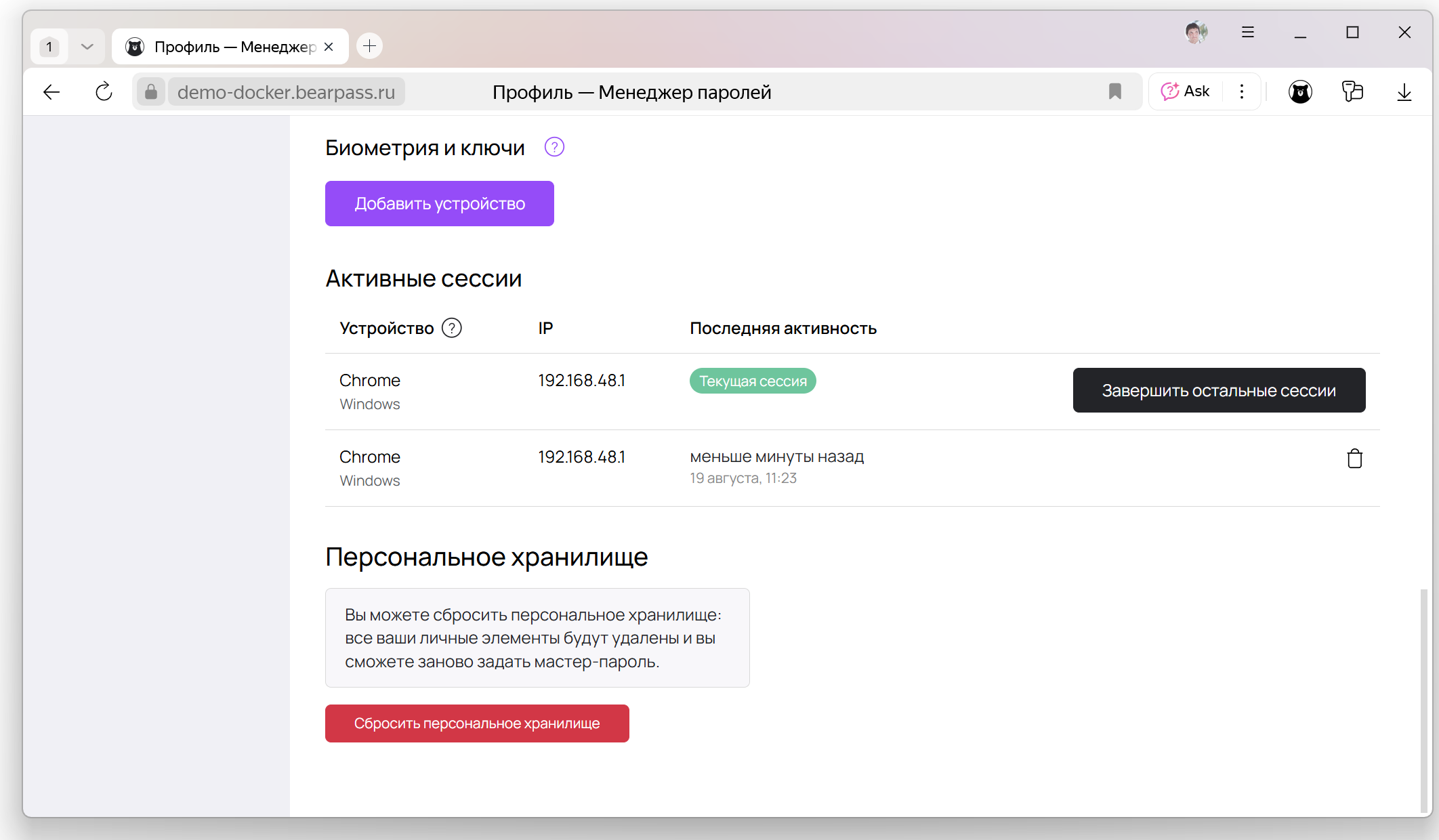Expand the tab list chevron dropdown
This screenshot has height=840, width=1439.
tap(87, 47)
